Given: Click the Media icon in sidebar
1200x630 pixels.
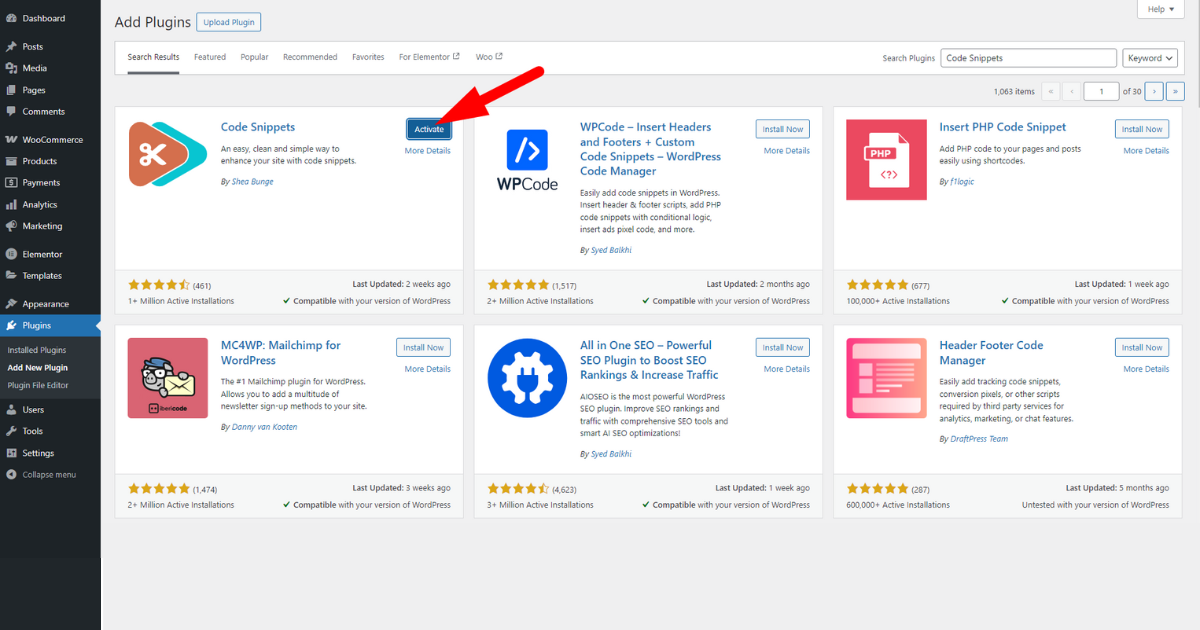Looking at the screenshot, I should pyautogui.click(x=10, y=68).
